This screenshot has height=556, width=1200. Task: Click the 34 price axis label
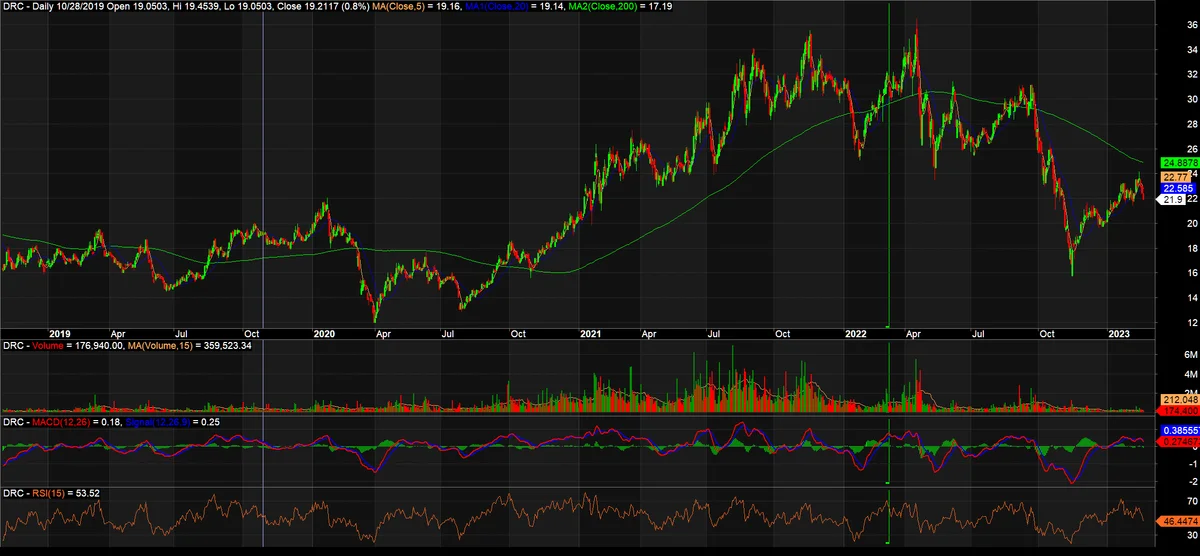[x=1192, y=49]
